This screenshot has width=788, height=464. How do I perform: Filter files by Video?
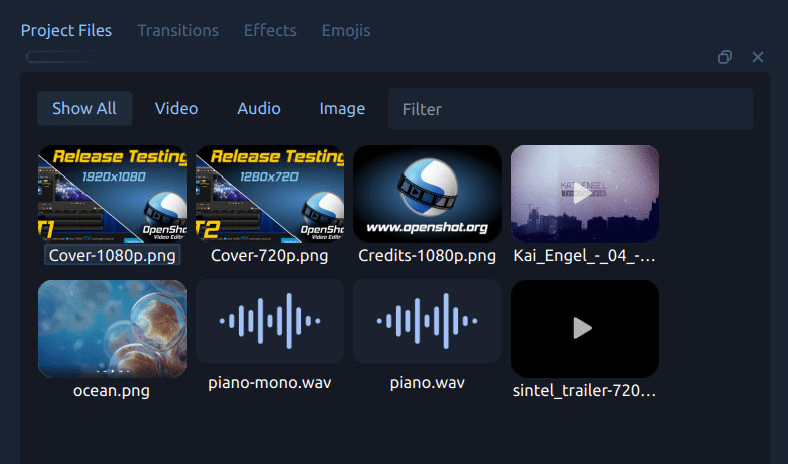(176, 108)
